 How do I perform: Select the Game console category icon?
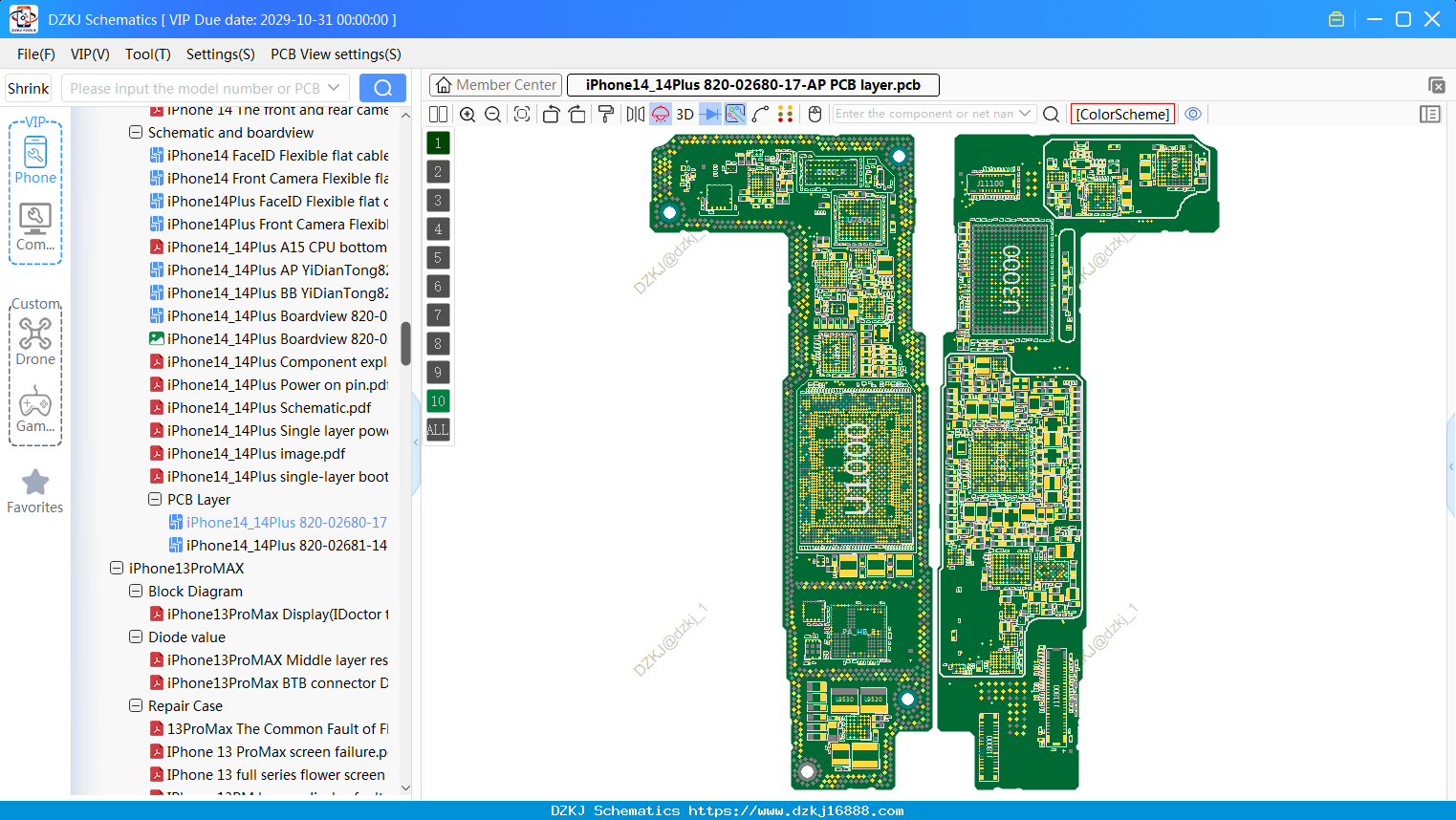coord(35,409)
